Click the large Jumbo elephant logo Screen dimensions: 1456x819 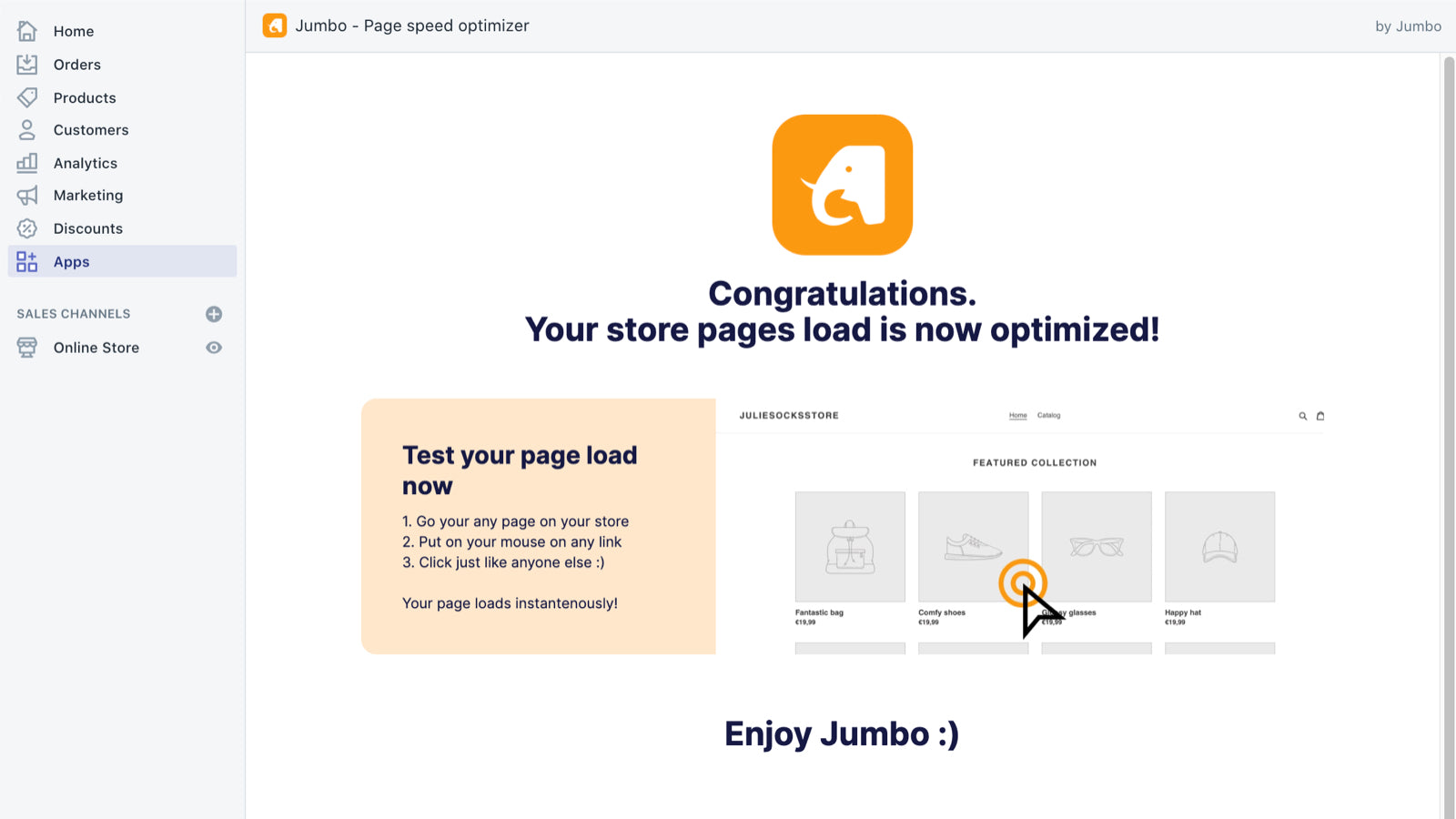click(x=843, y=185)
